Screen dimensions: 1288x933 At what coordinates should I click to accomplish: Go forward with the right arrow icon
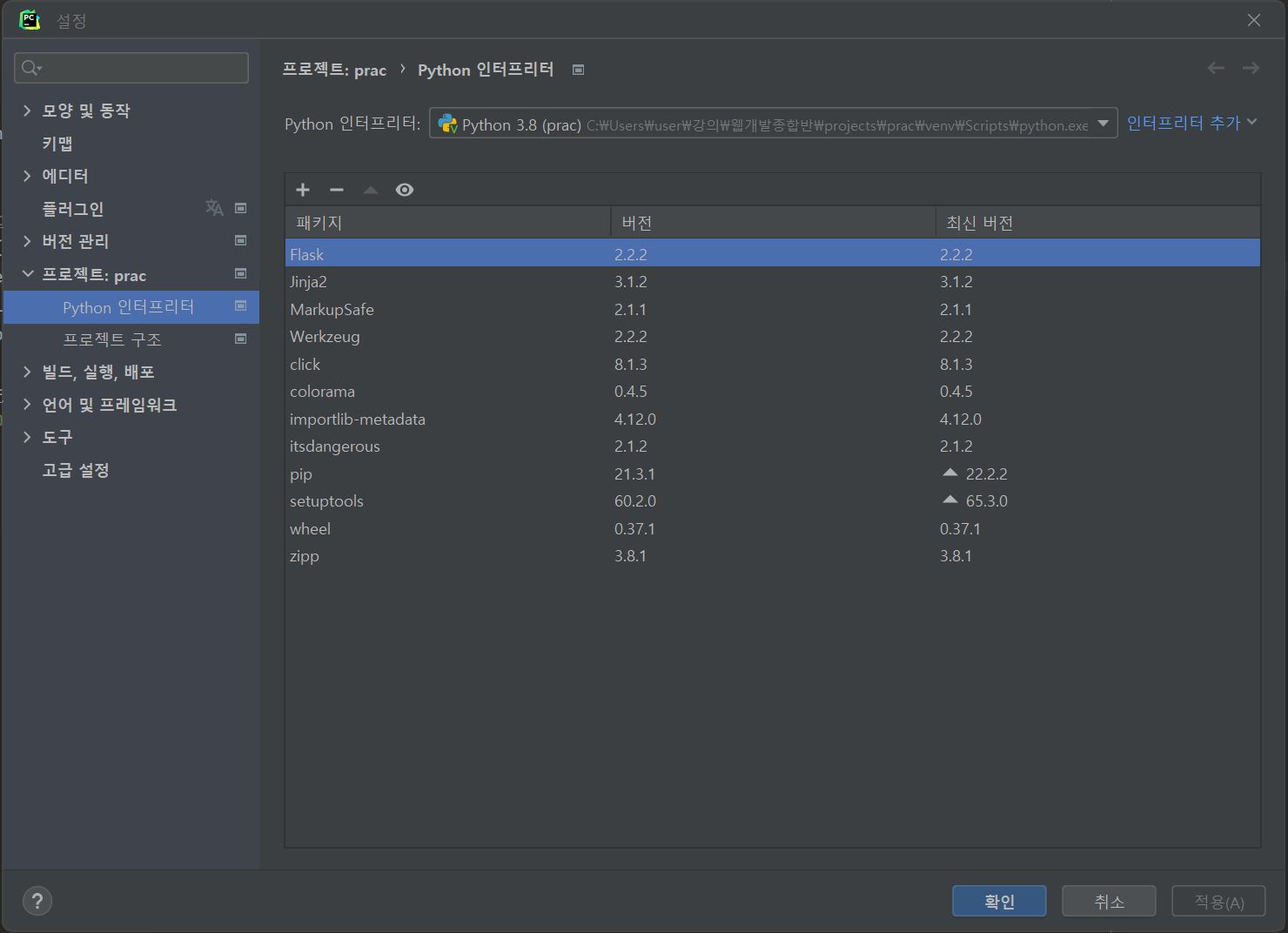pos(1251,68)
